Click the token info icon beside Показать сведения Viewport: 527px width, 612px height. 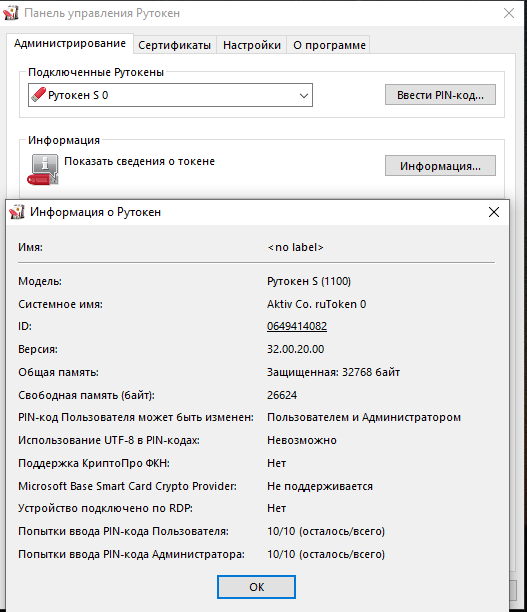click(x=43, y=169)
